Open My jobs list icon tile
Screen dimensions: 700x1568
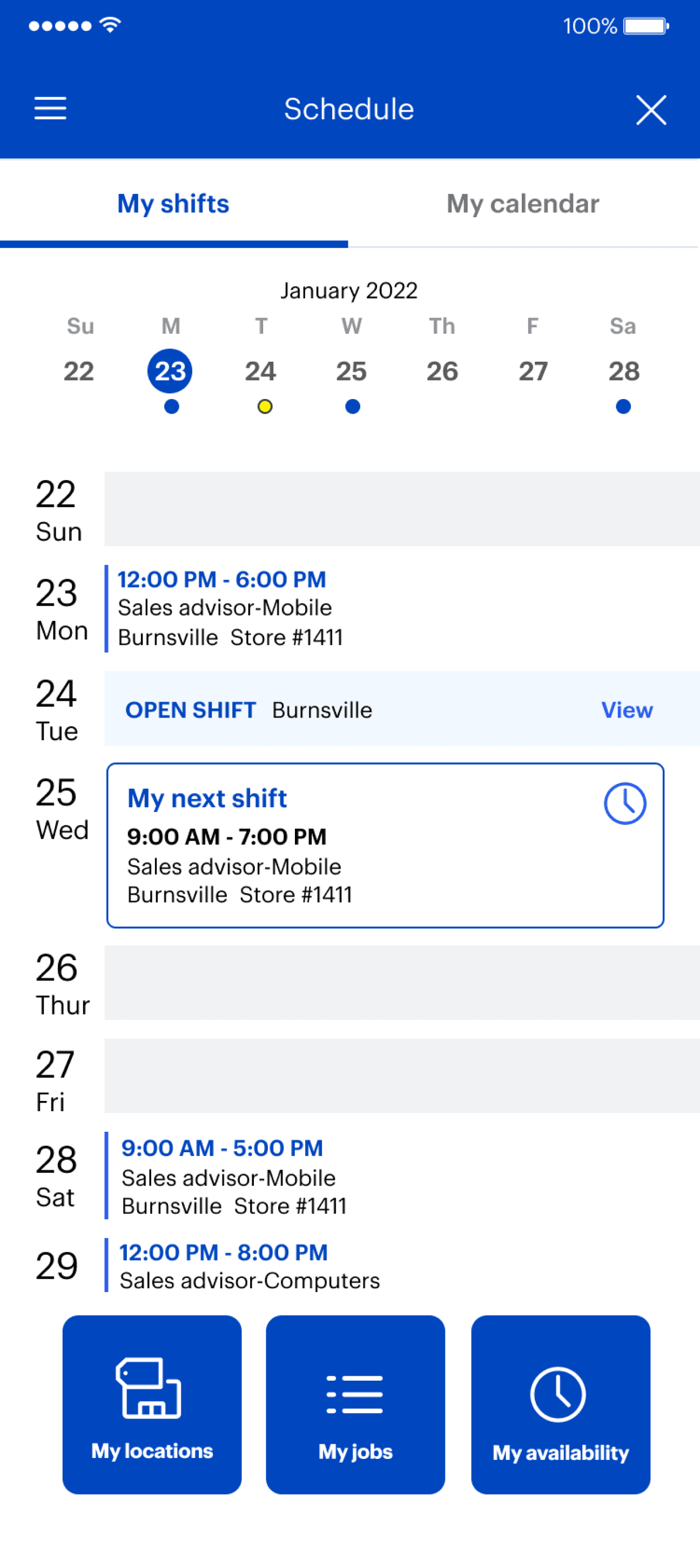tap(355, 1404)
